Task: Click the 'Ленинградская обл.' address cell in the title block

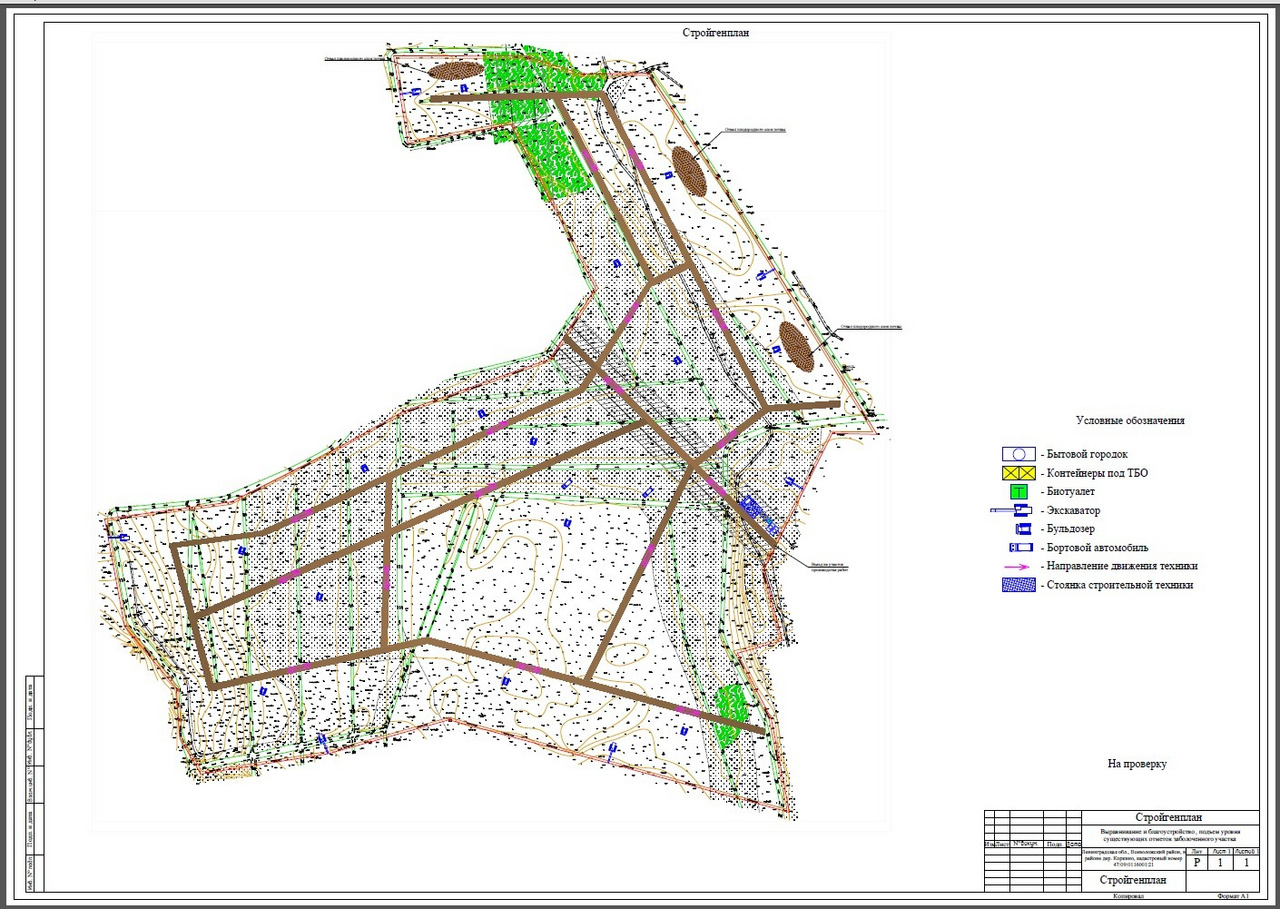Action: tap(1134, 859)
